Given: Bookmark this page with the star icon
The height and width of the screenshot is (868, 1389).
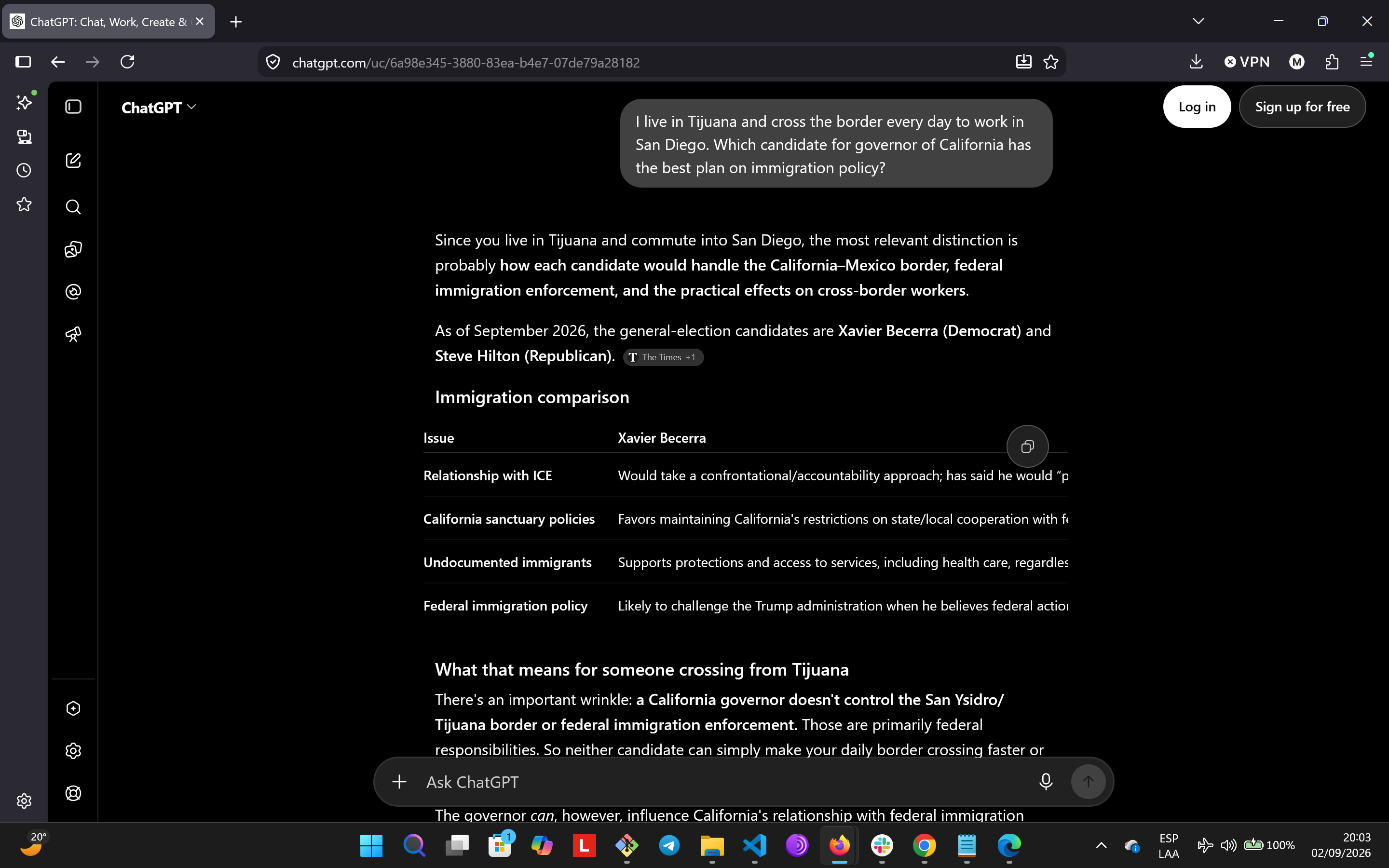Looking at the screenshot, I should pyautogui.click(x=1051, y=62).
